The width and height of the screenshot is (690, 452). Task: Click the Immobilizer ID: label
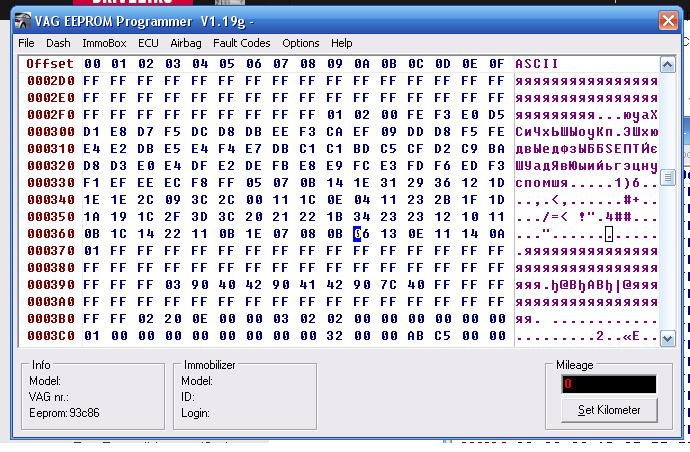pos(187,397)
